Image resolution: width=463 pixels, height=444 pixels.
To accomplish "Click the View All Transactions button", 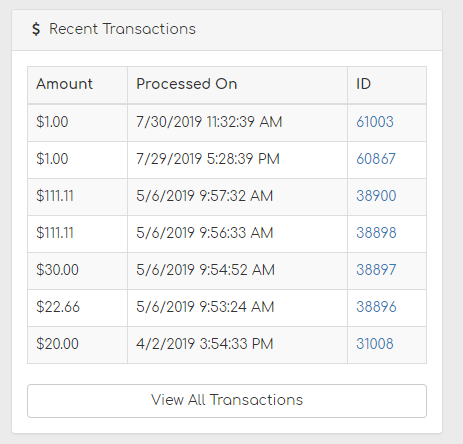I will (227, 401).
